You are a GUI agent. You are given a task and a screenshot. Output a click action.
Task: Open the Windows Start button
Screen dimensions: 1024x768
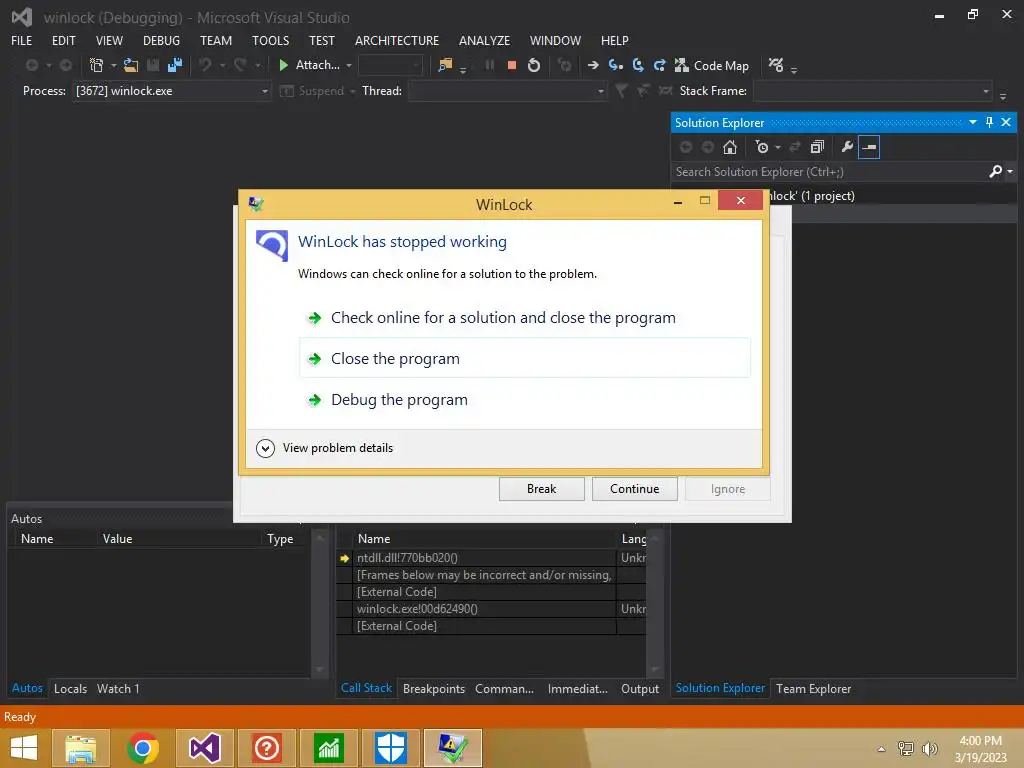(24, 748)
